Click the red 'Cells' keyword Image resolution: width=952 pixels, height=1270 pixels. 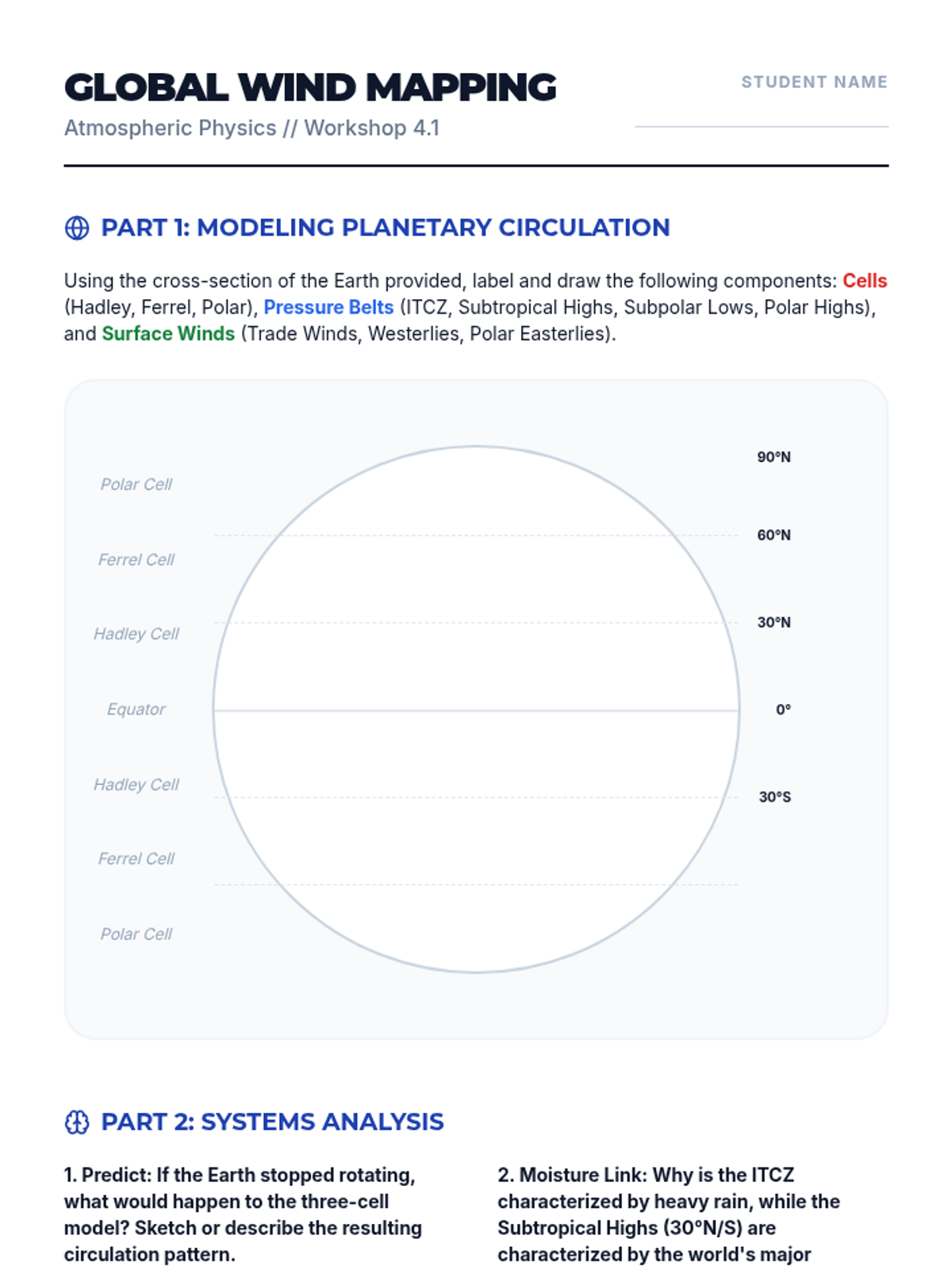pos(864,281)
